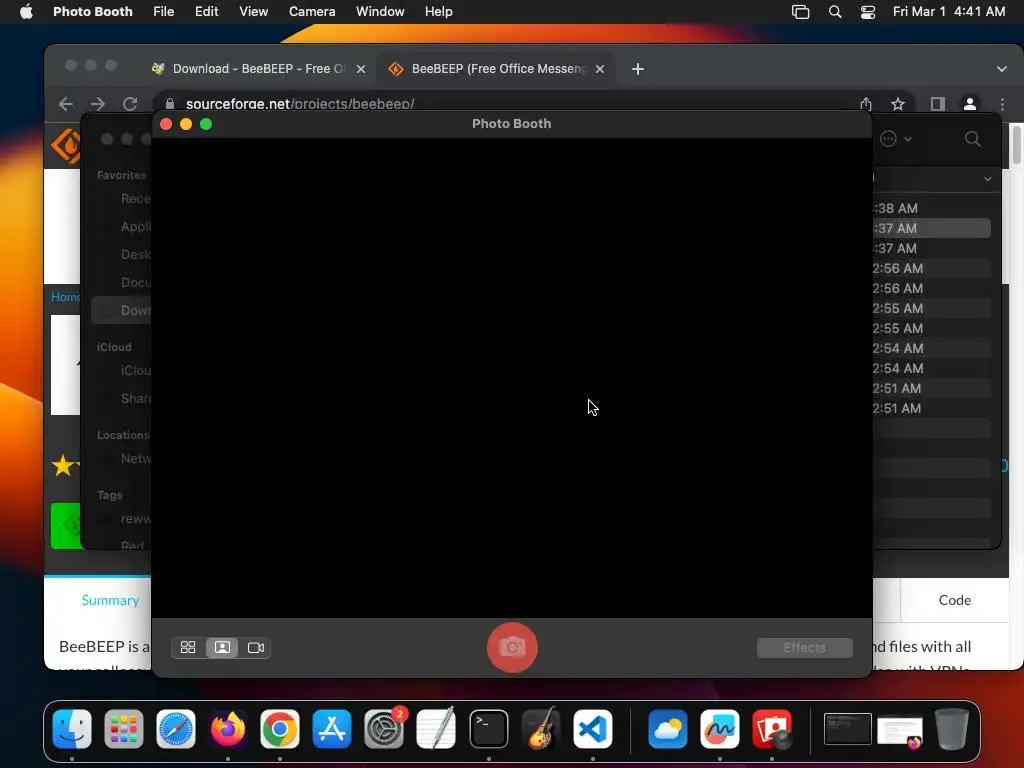Open Photo Booth from the Dock
Image resolution: width=1024 pixels, height=768 pixels.
click(x=772, y=729)
